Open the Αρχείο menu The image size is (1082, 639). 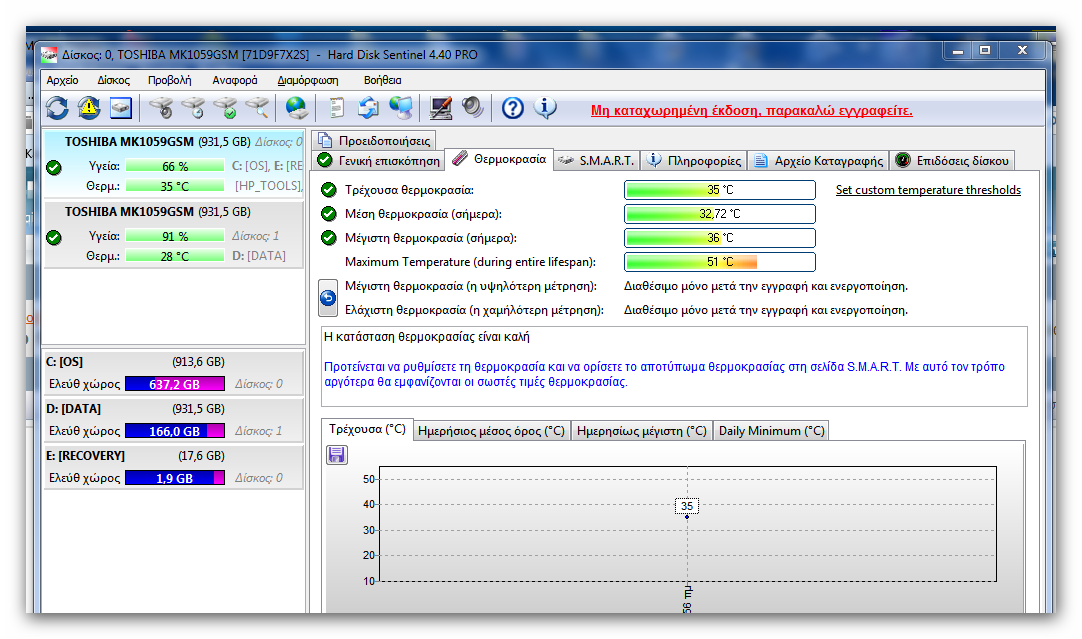pos(62,80)
